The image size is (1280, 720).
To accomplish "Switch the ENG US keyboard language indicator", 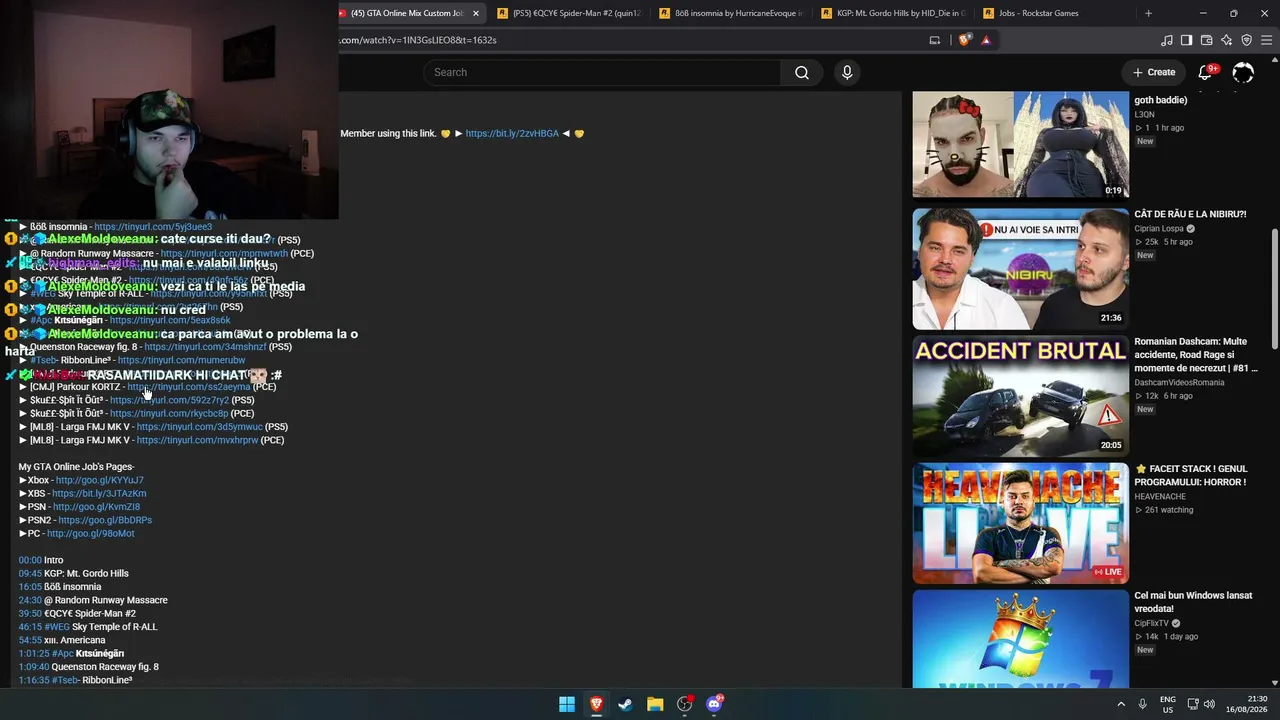I will click(x=1168, y=704).
